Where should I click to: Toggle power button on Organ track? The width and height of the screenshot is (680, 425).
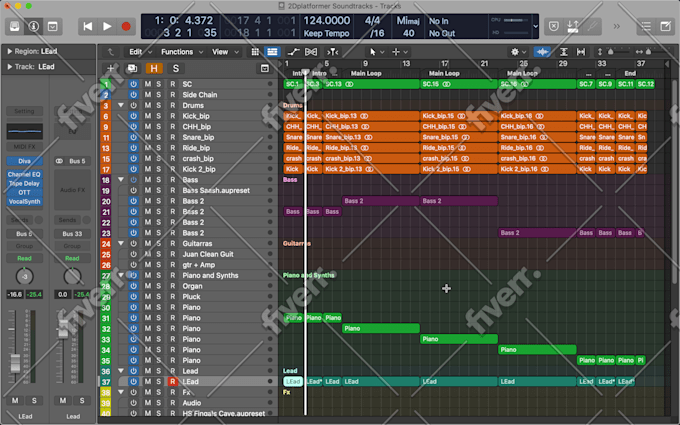pyautogui.click(x=134, y=286)
